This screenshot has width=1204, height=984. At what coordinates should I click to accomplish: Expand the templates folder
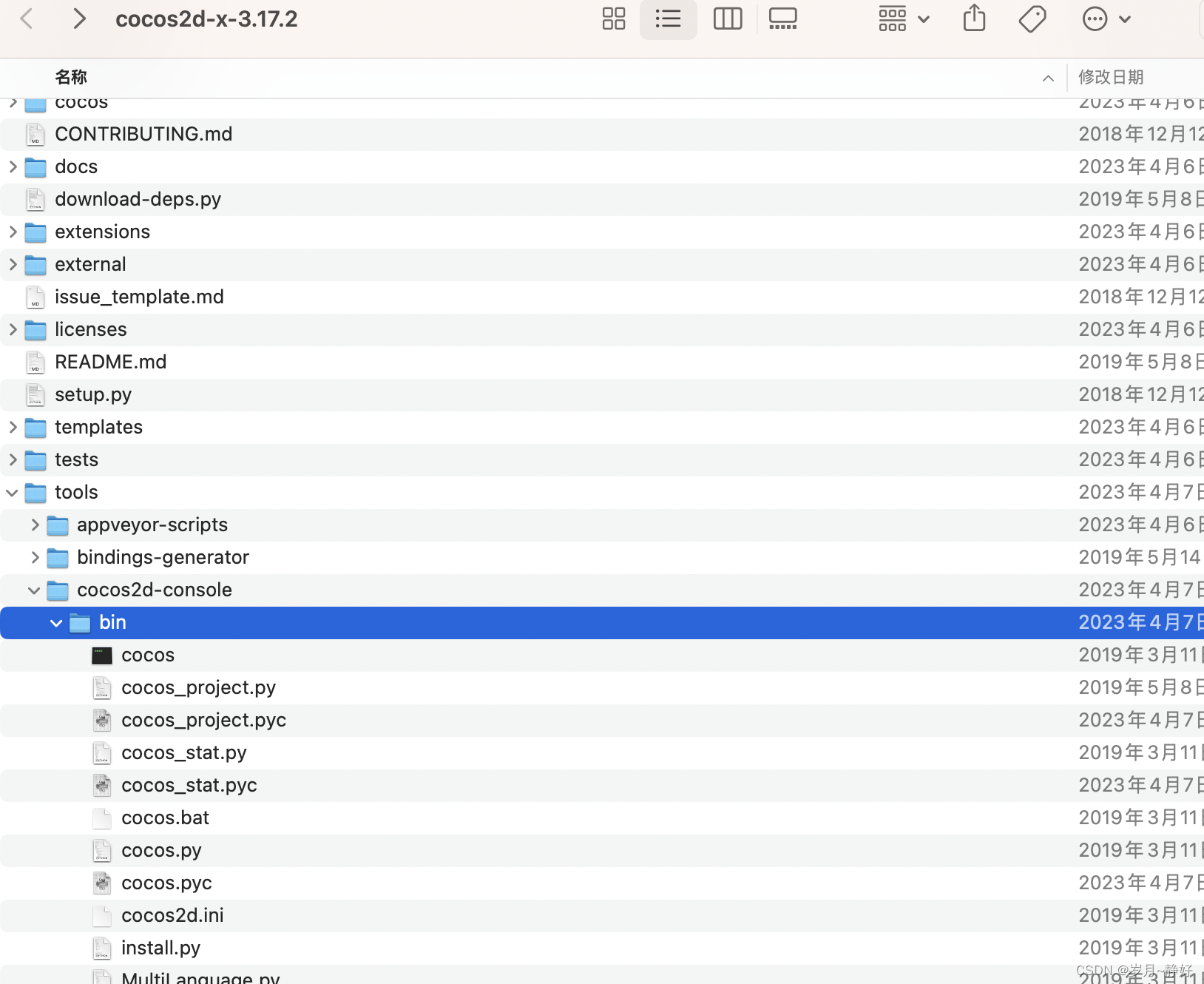pyautogui.click(x=13, y=427)
